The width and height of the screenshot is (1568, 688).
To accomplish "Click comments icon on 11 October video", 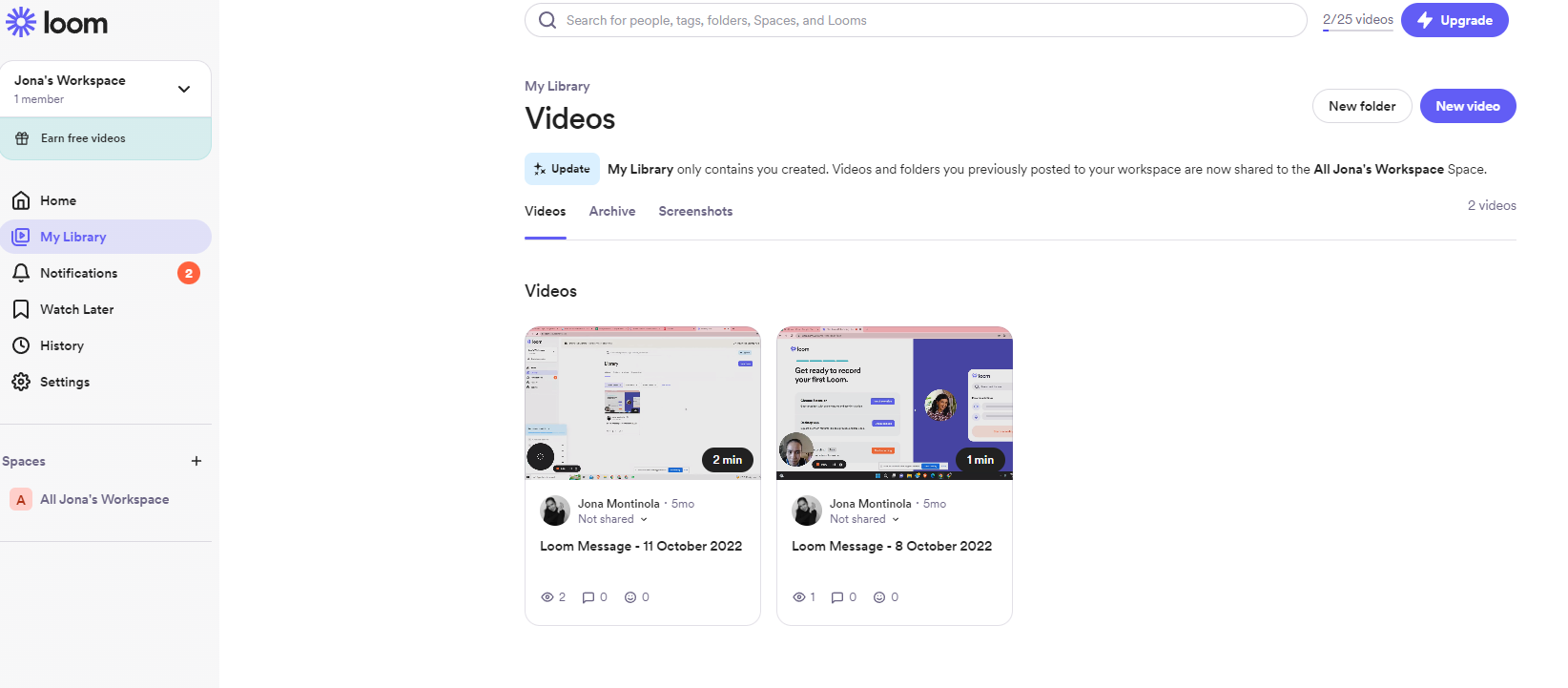I will click(x=588, y=597).
